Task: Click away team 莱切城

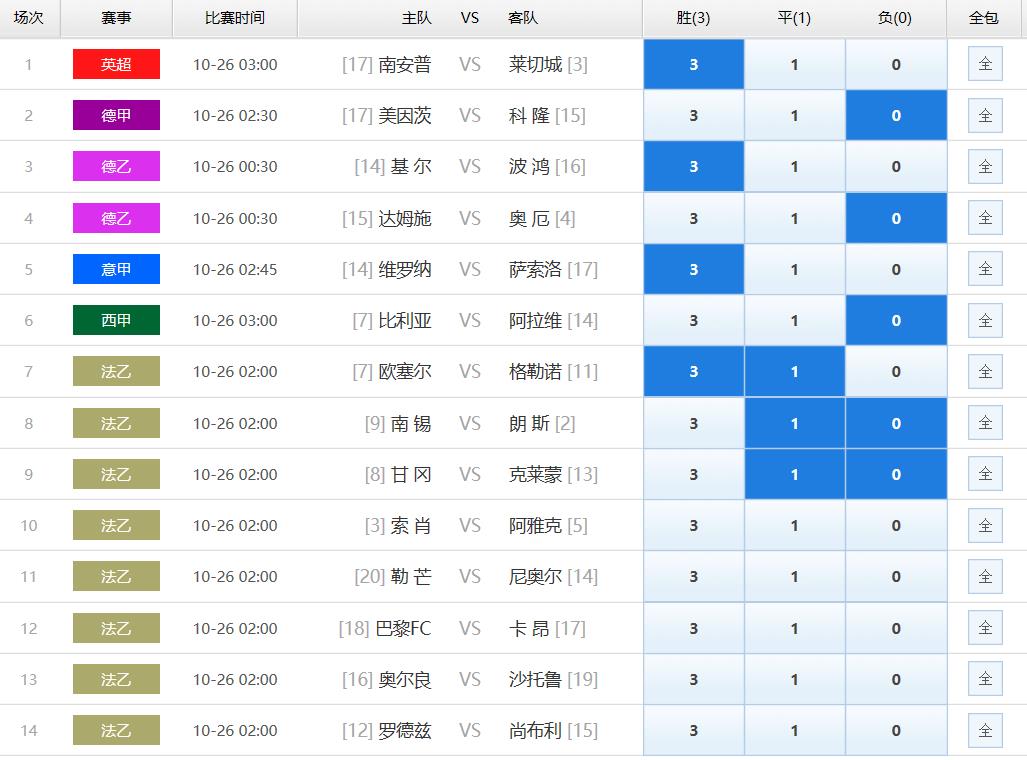Action: 535,64
